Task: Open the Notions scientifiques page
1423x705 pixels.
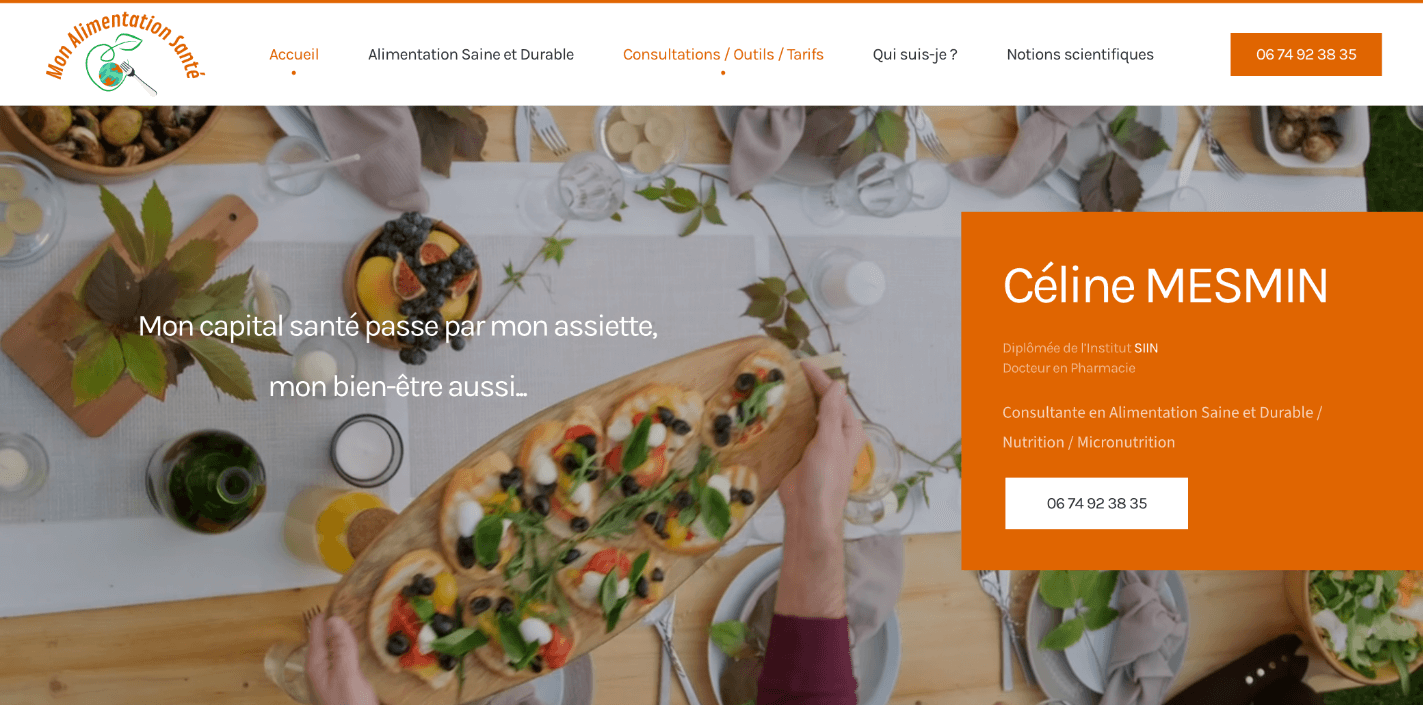Action: [1080, 54]
